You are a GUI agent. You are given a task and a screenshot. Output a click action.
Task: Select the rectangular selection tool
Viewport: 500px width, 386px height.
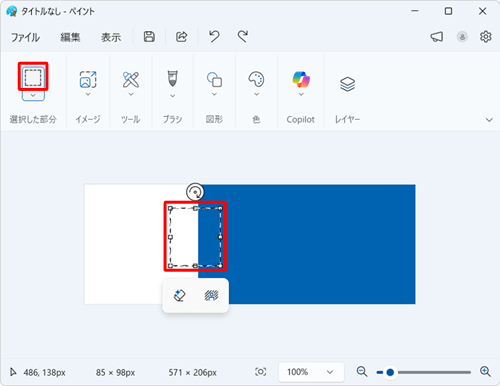pyautogui.click(x=33, y=77)
